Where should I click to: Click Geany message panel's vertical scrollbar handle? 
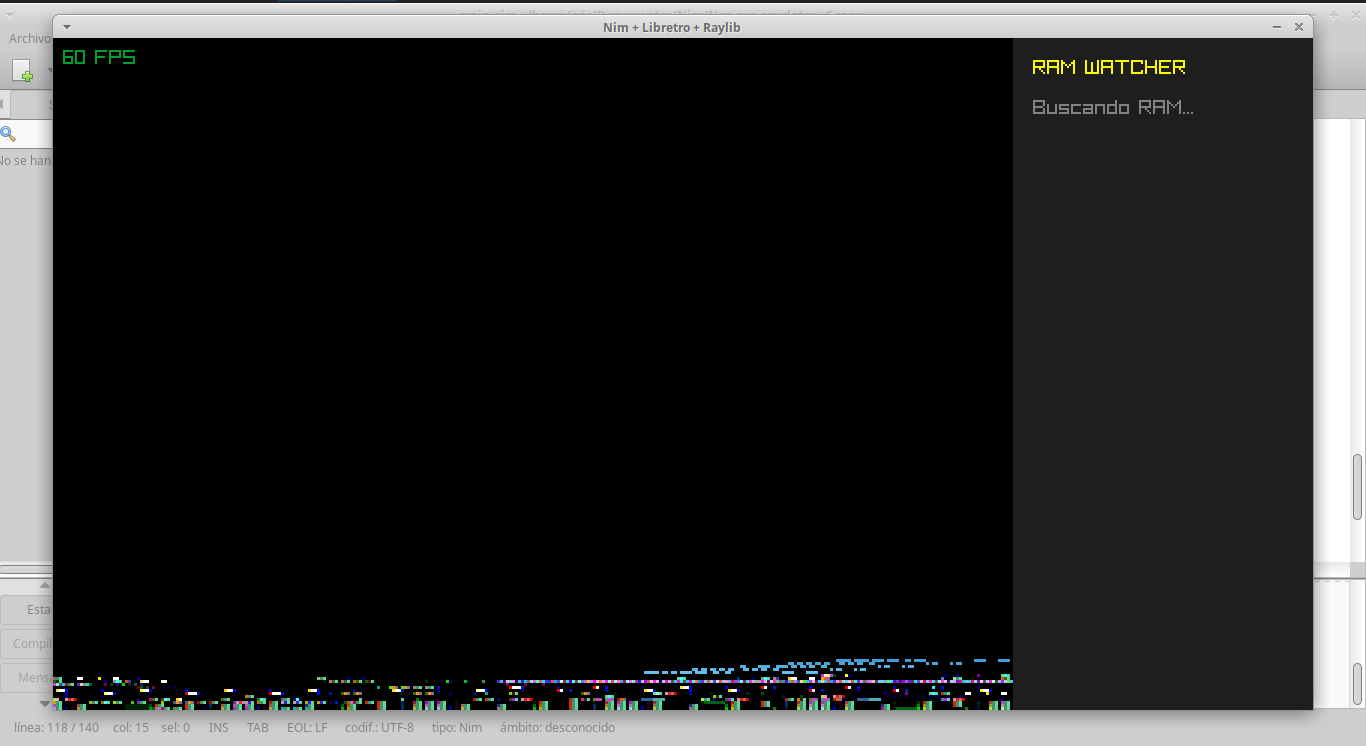[x=1357, y=684]
